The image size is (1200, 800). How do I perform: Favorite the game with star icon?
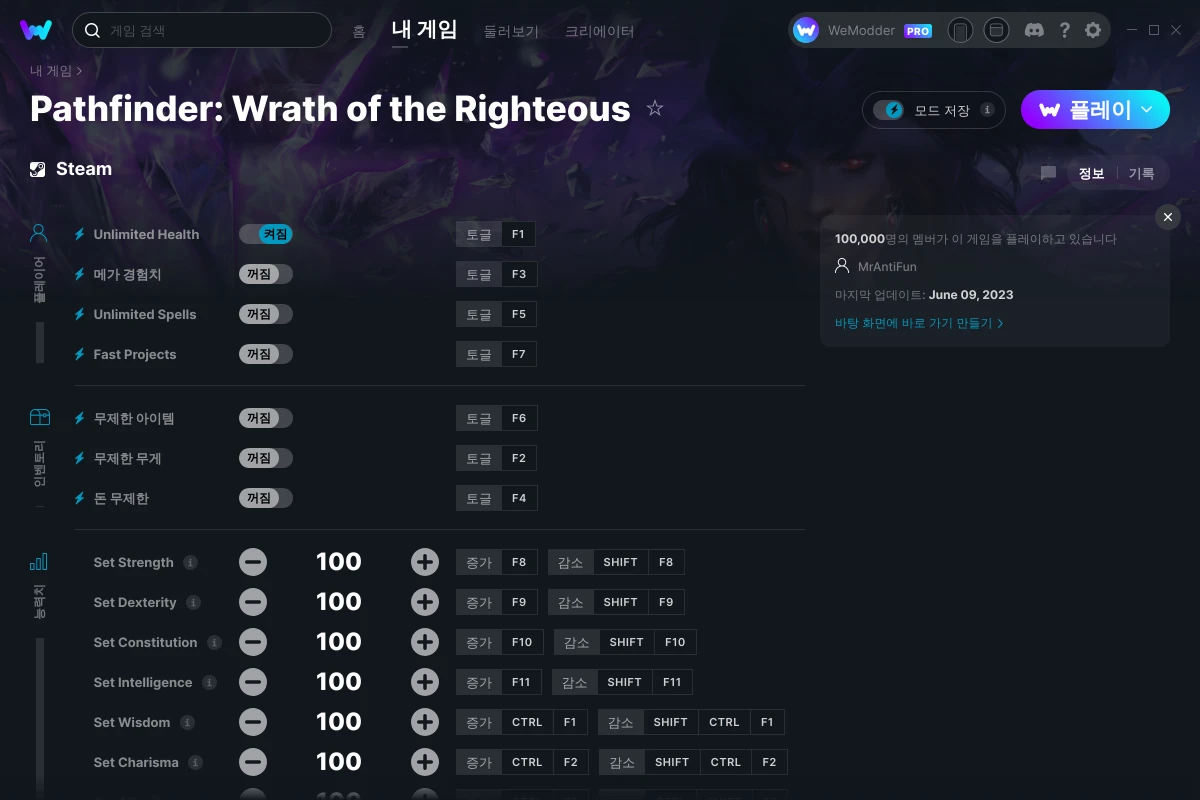click(x=655, y=108)
